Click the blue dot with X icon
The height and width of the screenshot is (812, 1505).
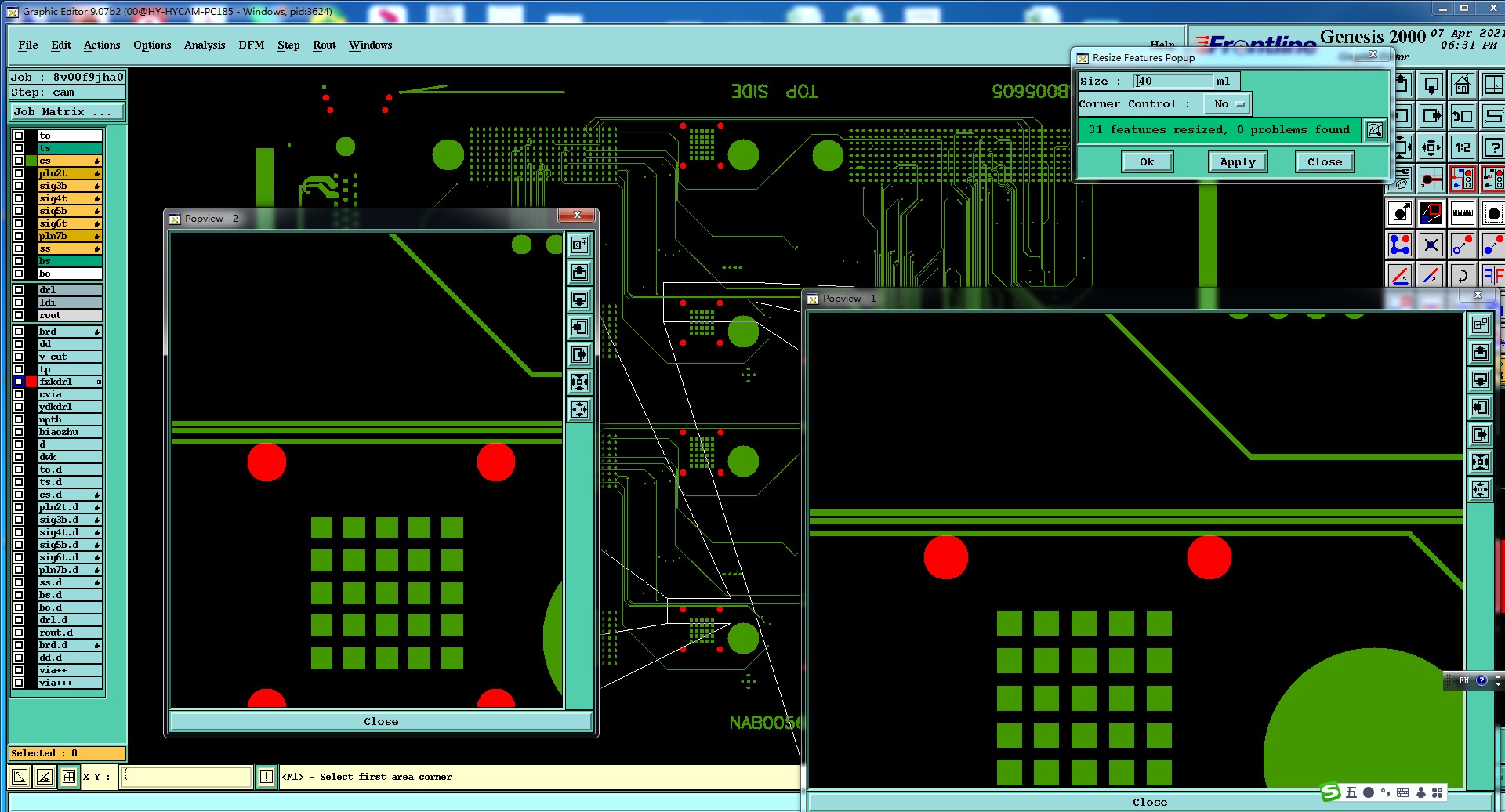(1431, 245)
